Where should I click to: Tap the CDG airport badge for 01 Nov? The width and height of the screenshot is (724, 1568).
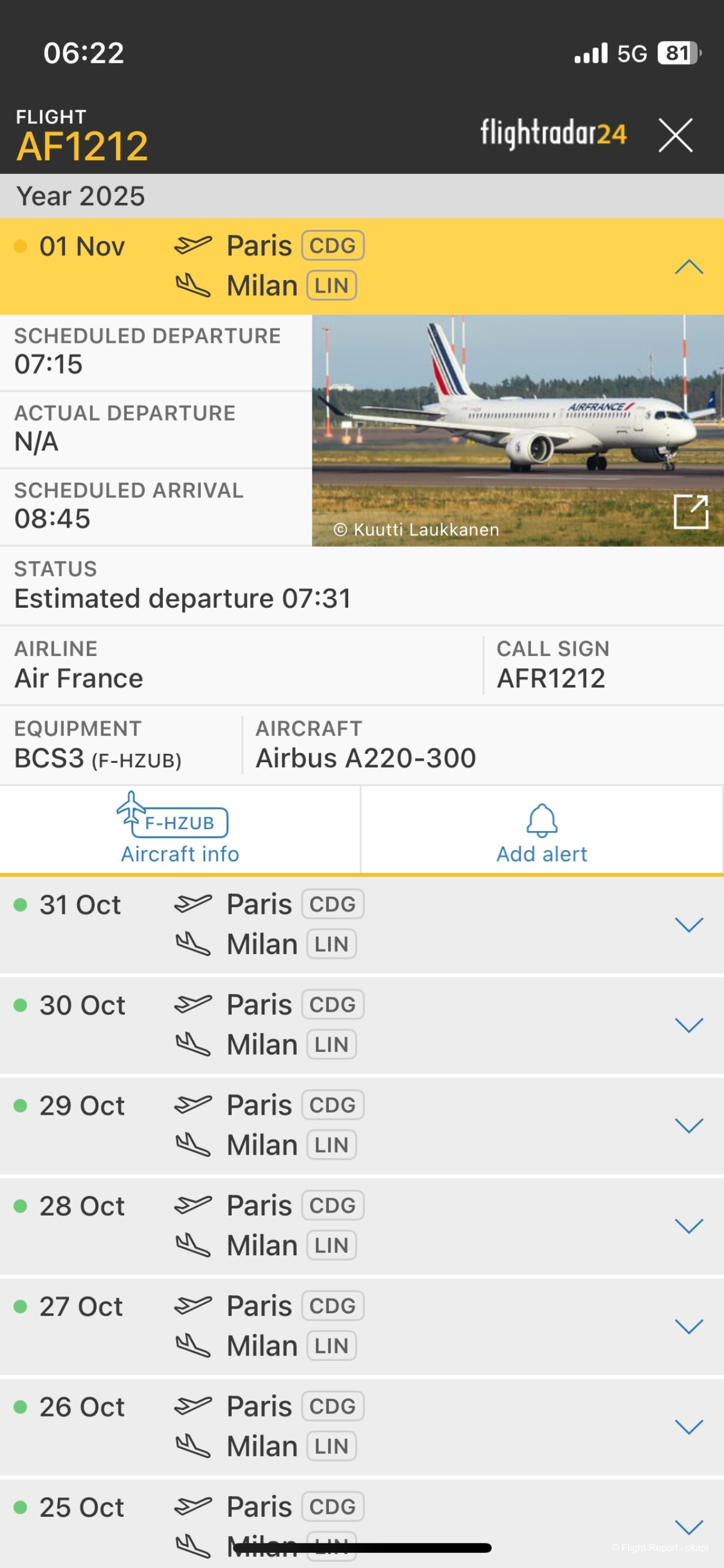332,245
